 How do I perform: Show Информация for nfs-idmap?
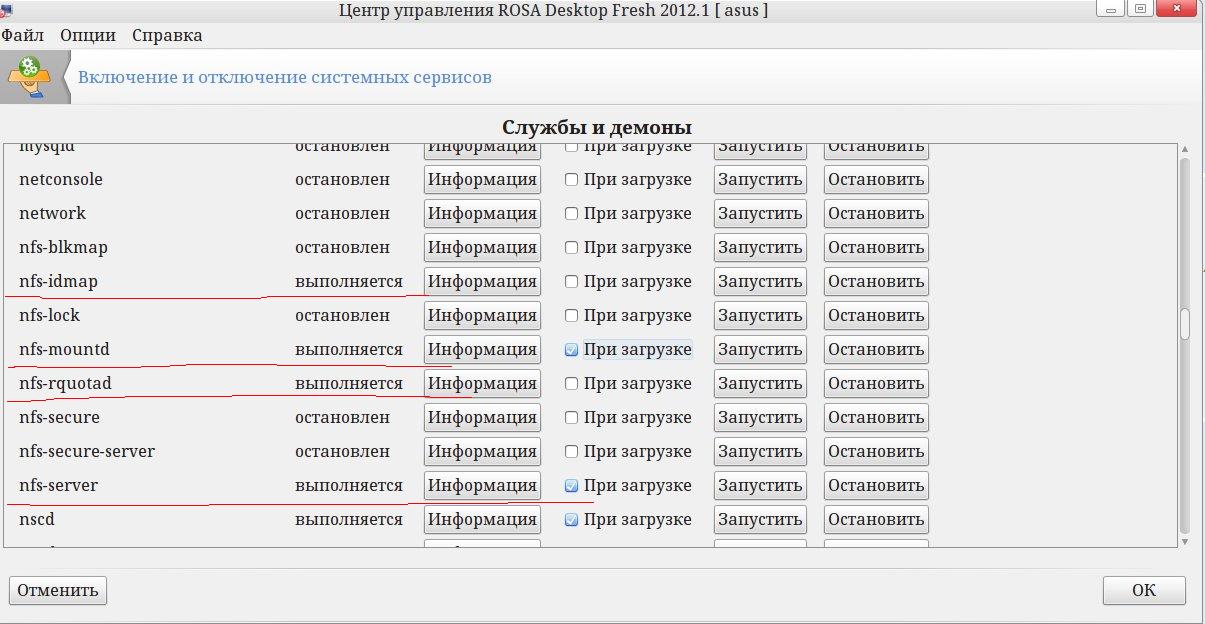click(482, 282)
